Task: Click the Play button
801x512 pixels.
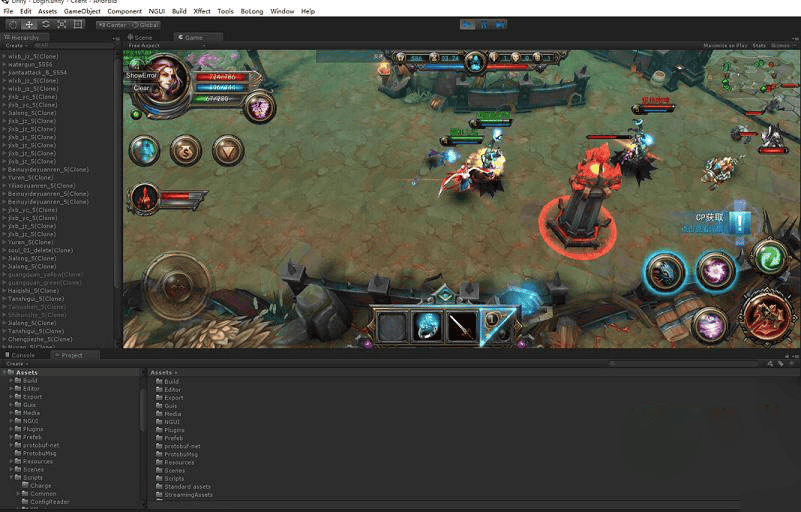Action: pos(467,24)
